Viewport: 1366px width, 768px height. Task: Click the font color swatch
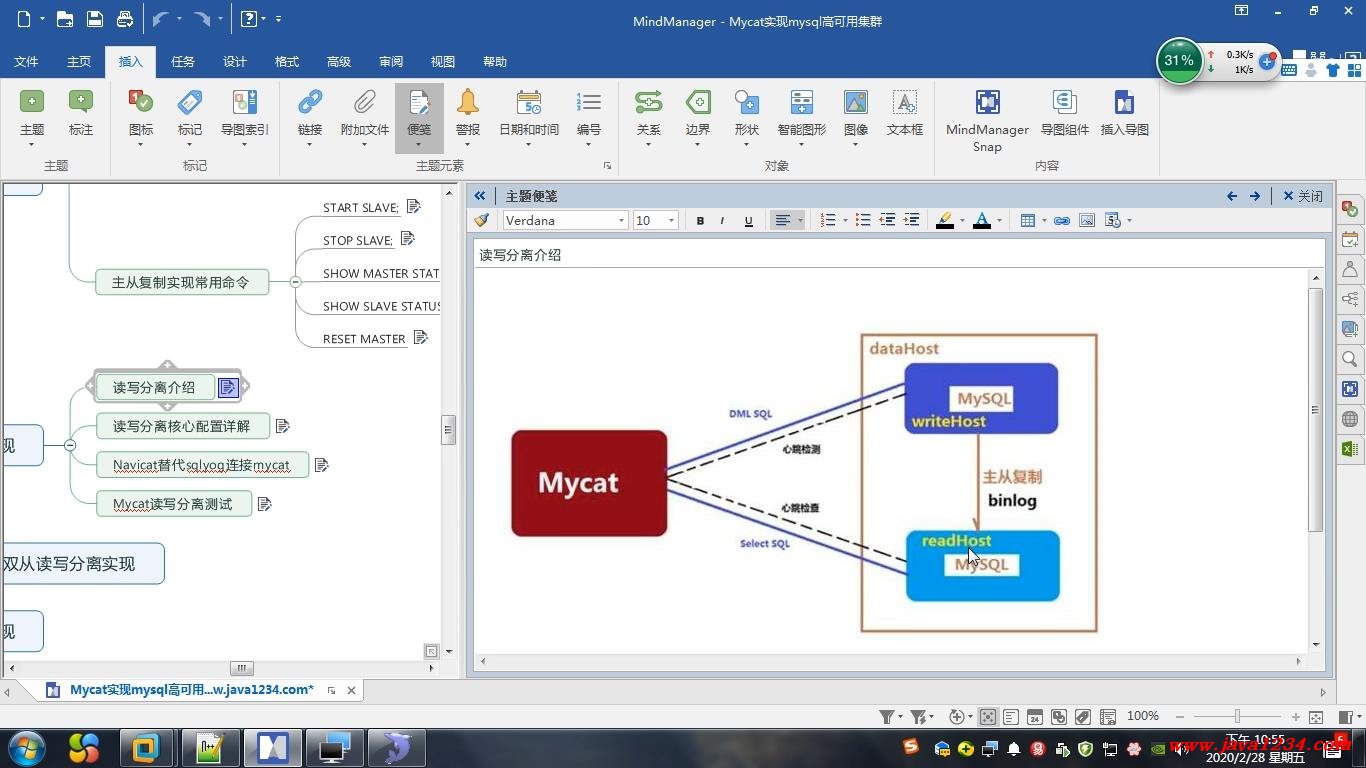(982, 221)
